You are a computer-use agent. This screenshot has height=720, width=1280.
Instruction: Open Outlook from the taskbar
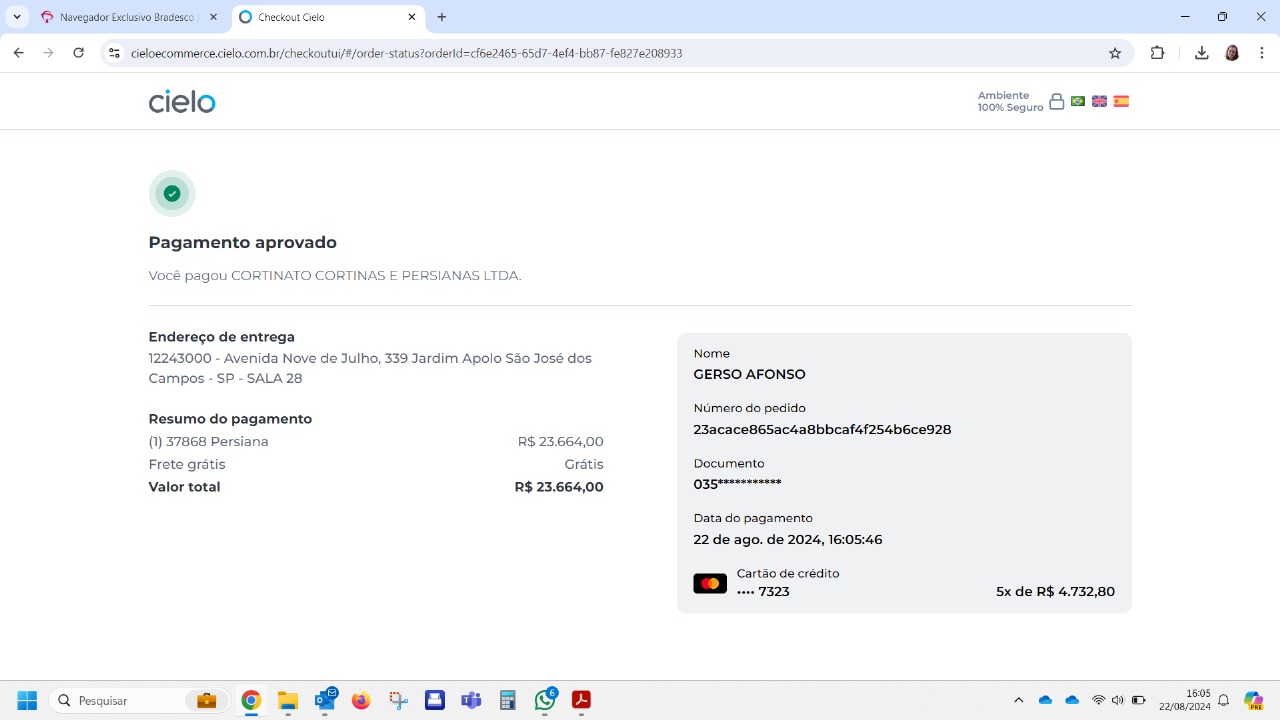click(325, 701)
